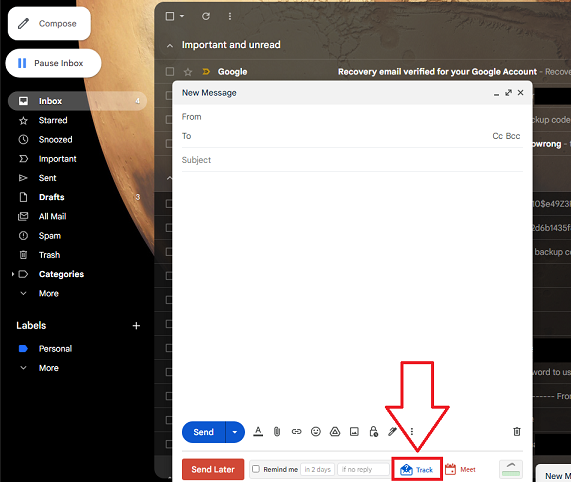Expand the Categories section

click(61, 274)
